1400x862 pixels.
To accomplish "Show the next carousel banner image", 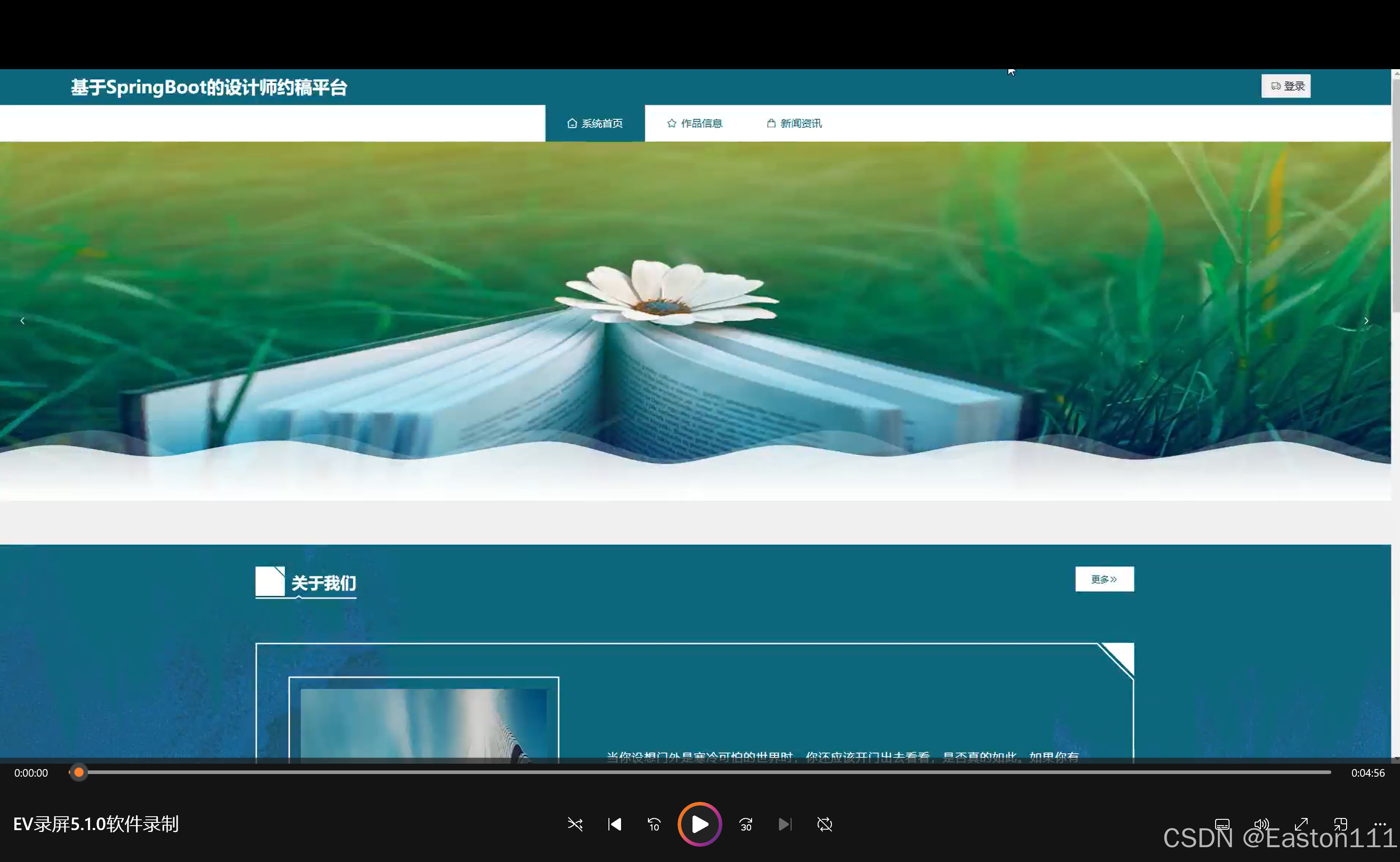I will pos(1366,321).
